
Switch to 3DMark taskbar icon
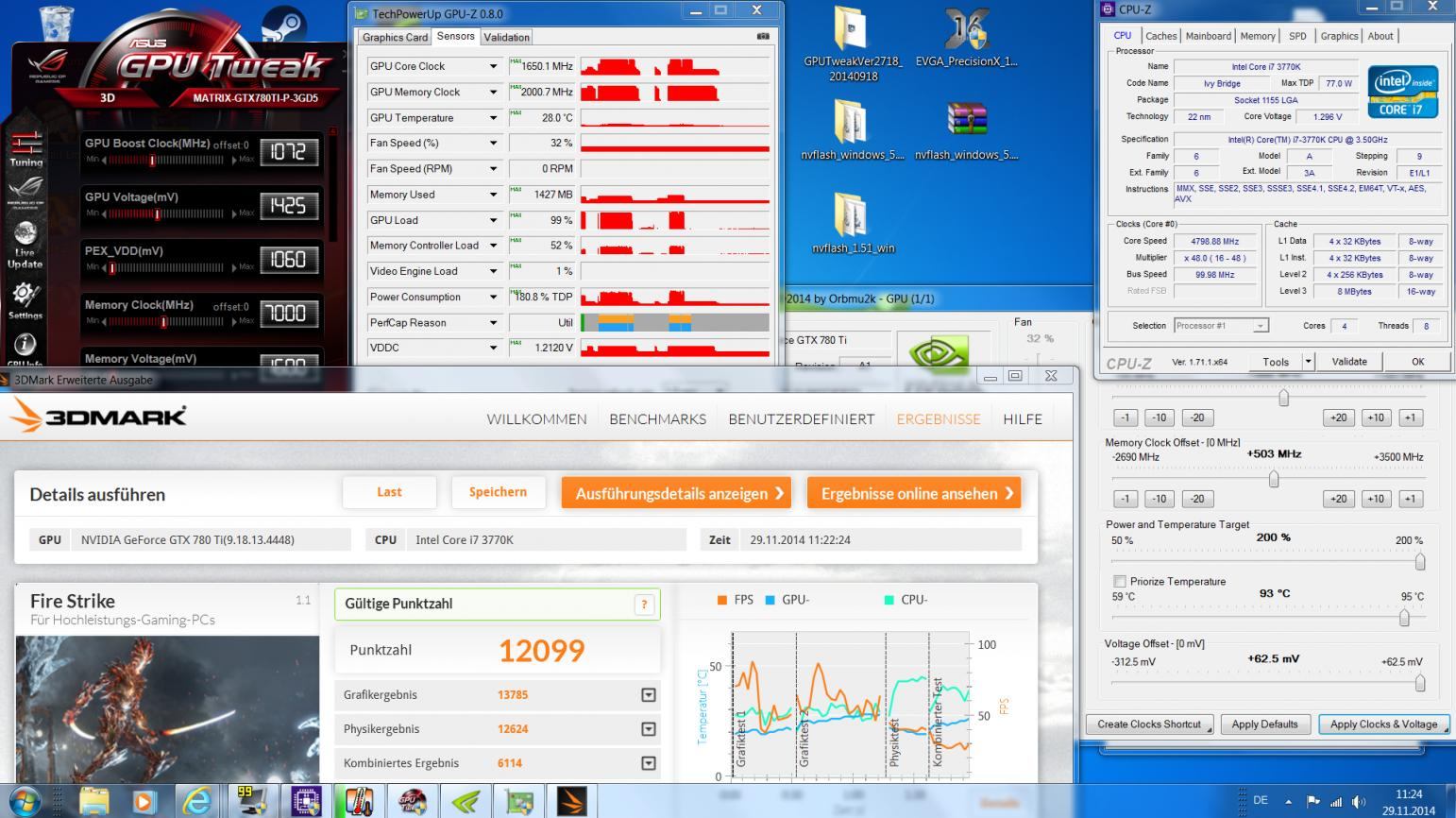point(572,801)
